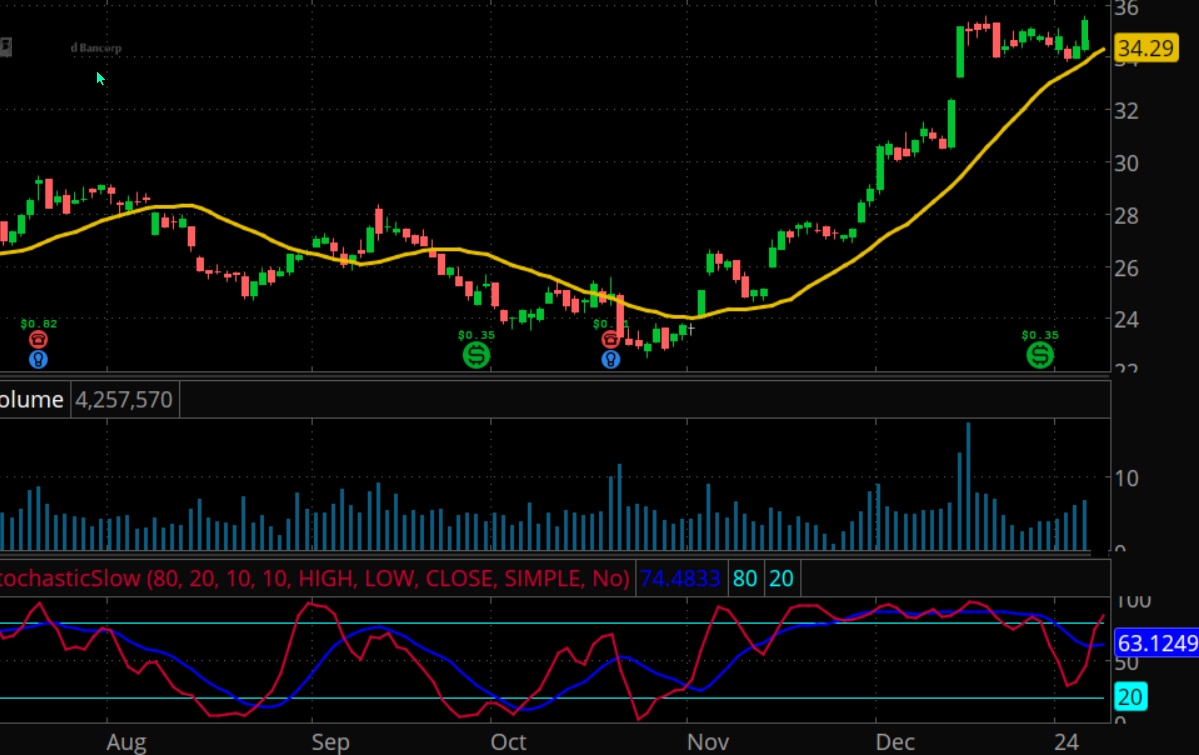Open the lightbulb icon under the November lows
This screenshot has width=1199, height=755.
[610, 358]
